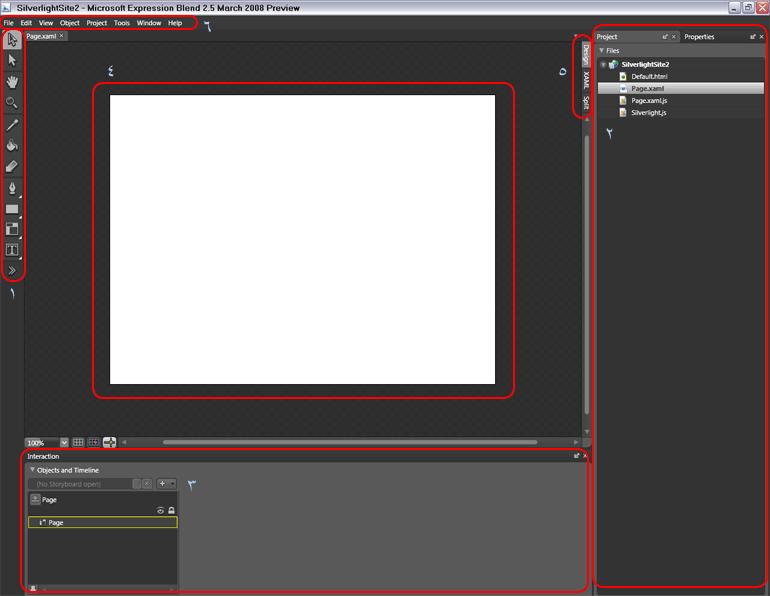Open the Edit menu
This screenshot has width=770, height=596.
[x=26, y=23]
